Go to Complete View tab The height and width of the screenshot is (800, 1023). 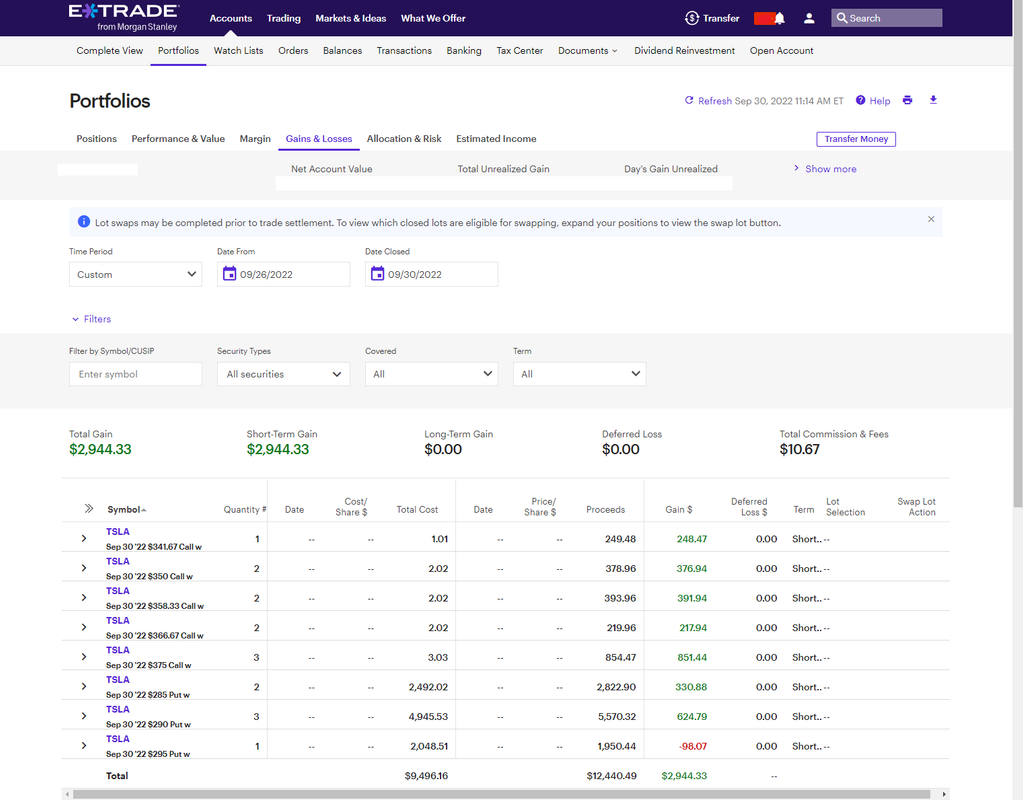coord(110,50)
